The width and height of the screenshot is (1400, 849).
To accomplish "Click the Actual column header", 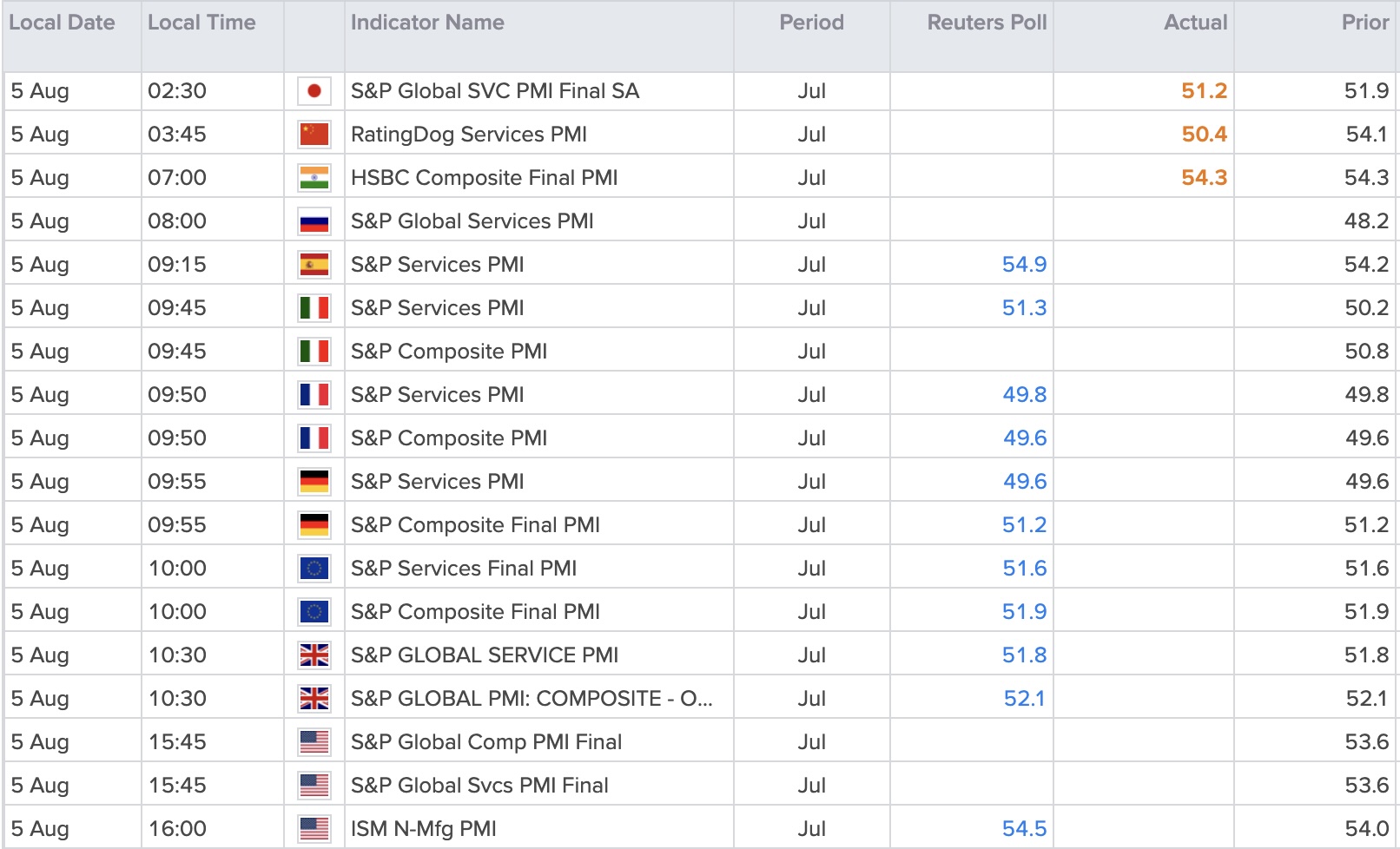I will (x=1195, y=23).
